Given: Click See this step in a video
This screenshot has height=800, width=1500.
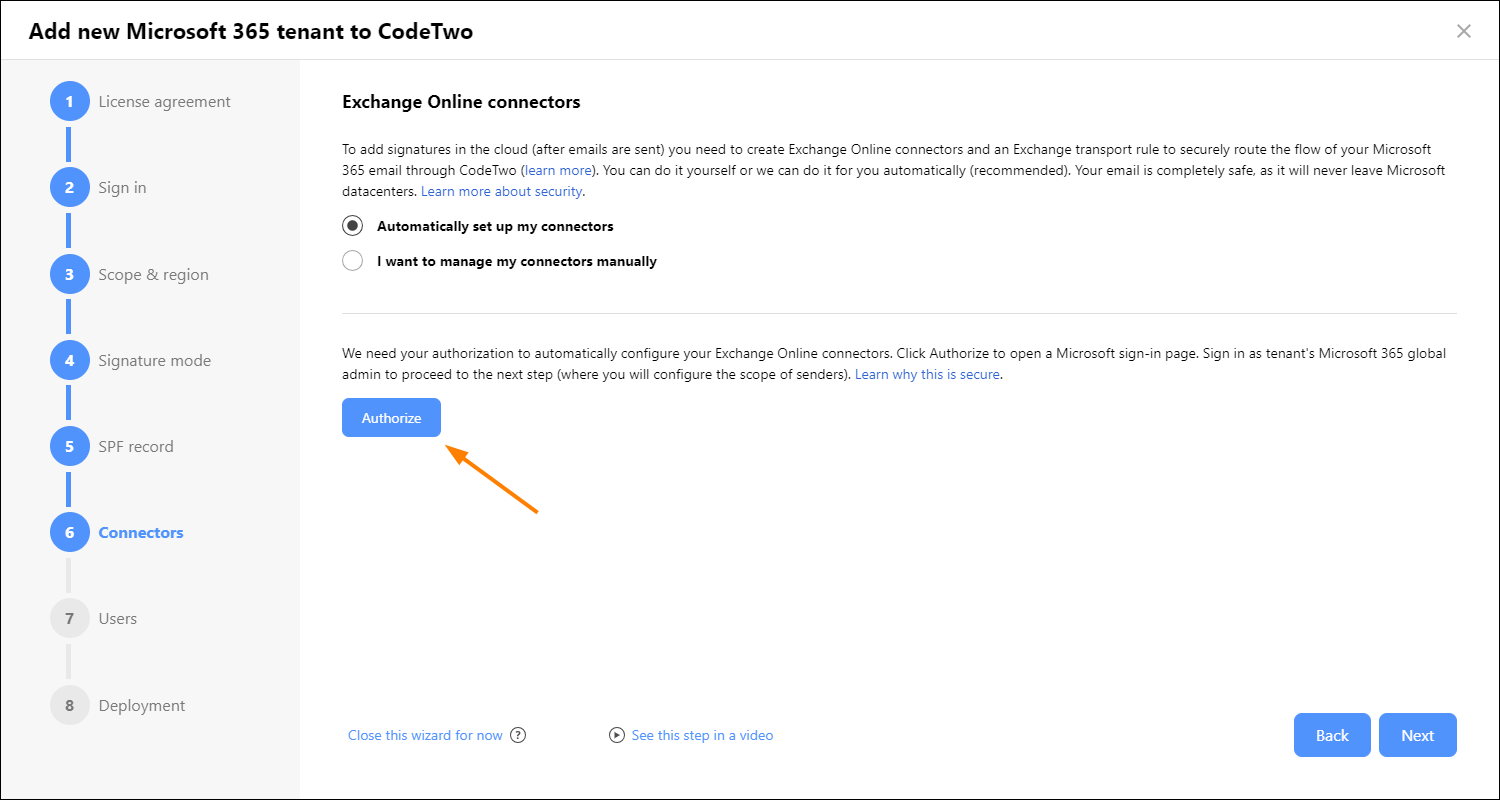Looking at the screenshot, I should point(702,735).
